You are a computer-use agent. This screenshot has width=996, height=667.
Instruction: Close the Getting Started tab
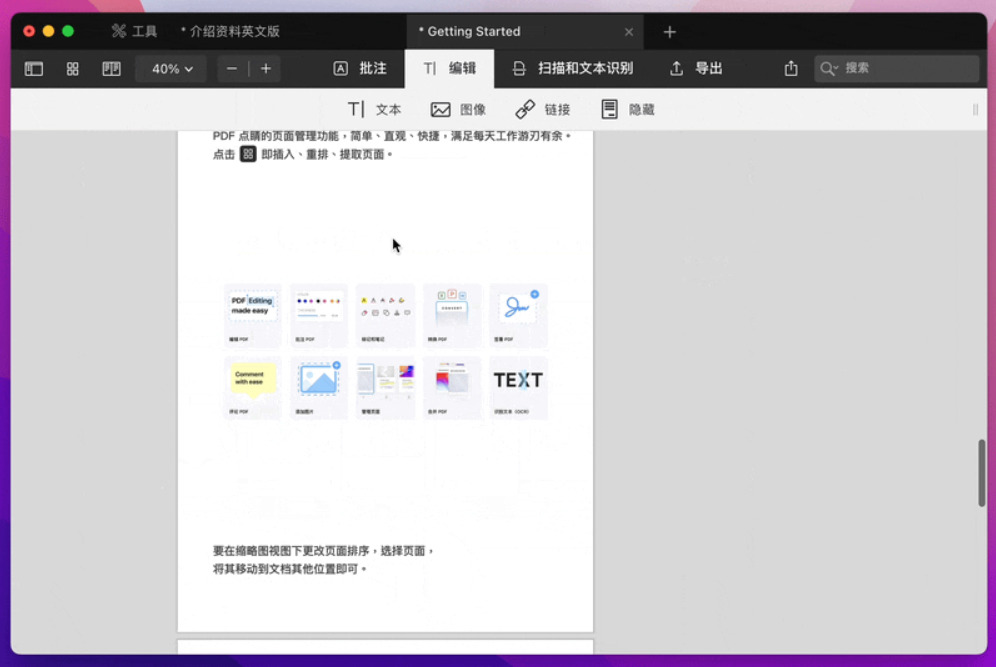coord(629,32)
